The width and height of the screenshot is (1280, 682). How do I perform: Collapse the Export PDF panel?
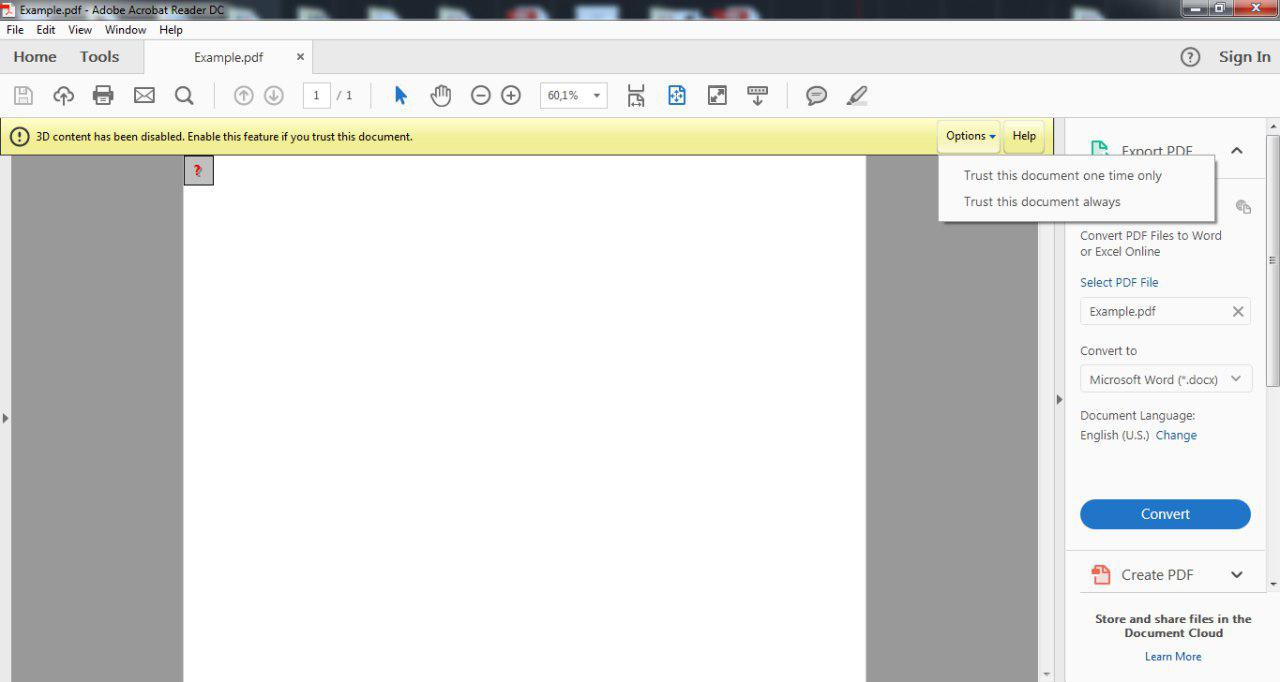click(x=1237, y=149)
